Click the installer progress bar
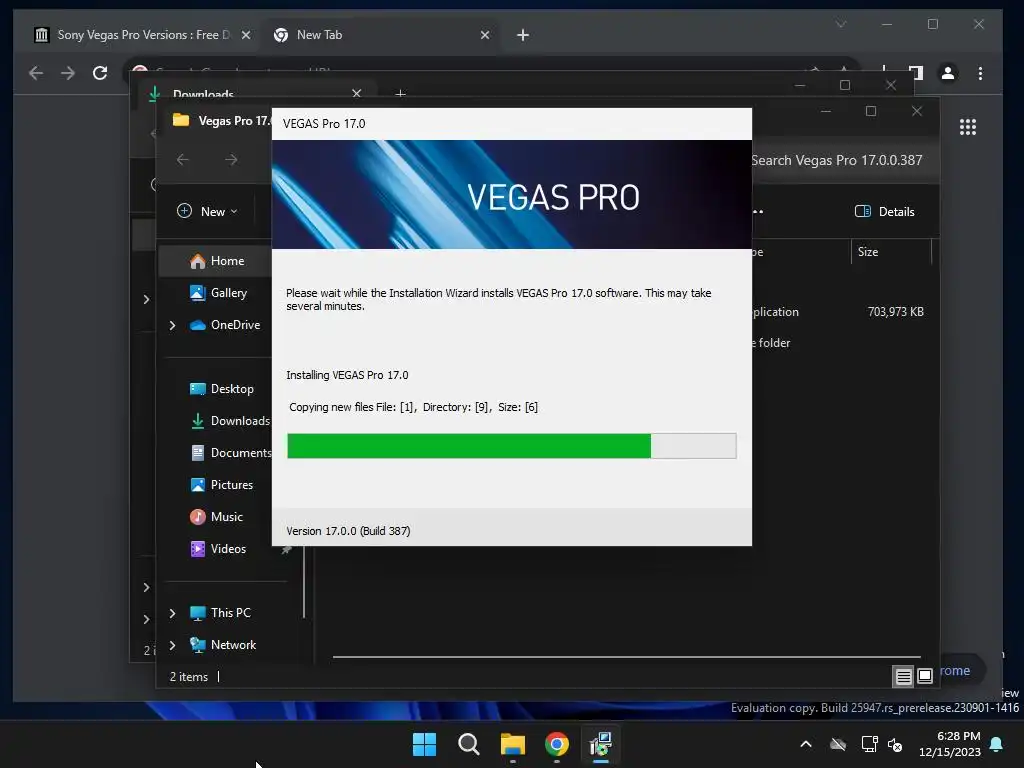Viewport: 1024px width, 768px height. (x=511, y=446)
